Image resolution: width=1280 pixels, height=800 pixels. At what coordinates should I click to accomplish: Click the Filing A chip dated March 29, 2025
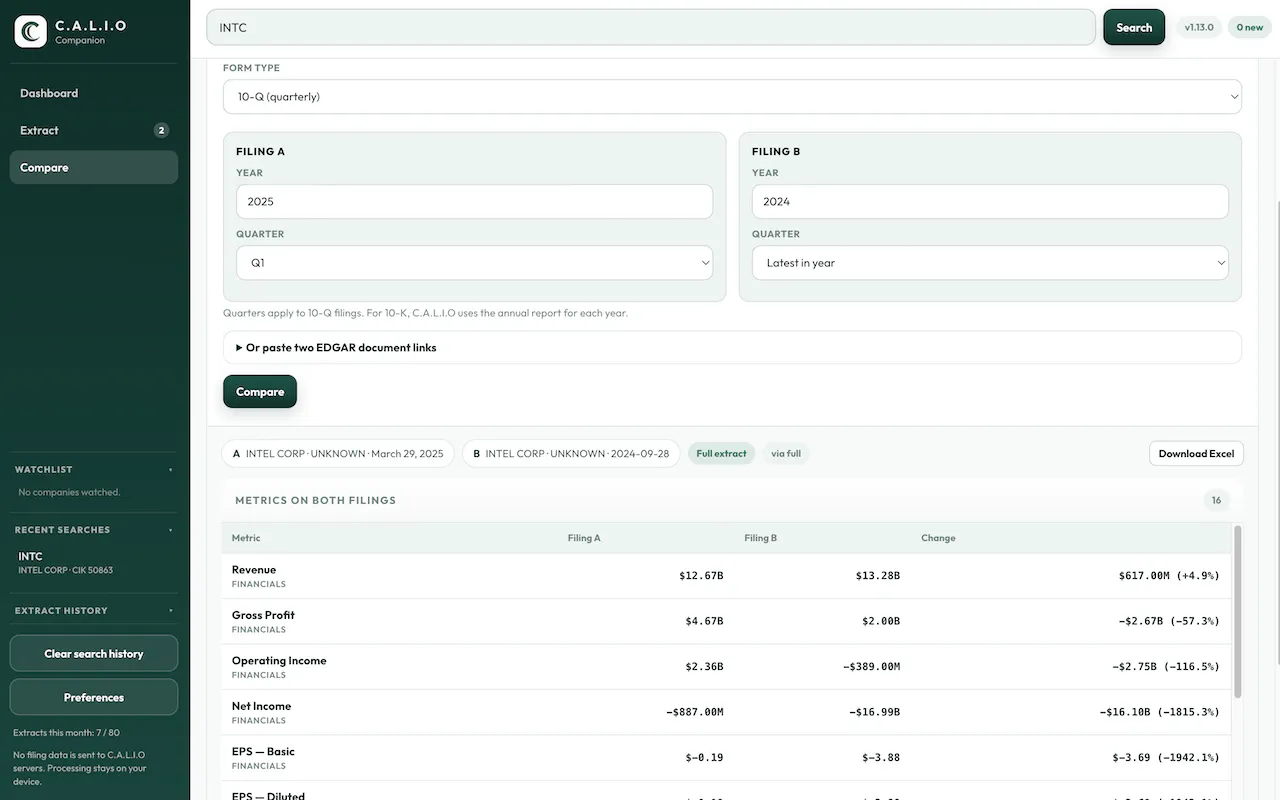point(338,453)
